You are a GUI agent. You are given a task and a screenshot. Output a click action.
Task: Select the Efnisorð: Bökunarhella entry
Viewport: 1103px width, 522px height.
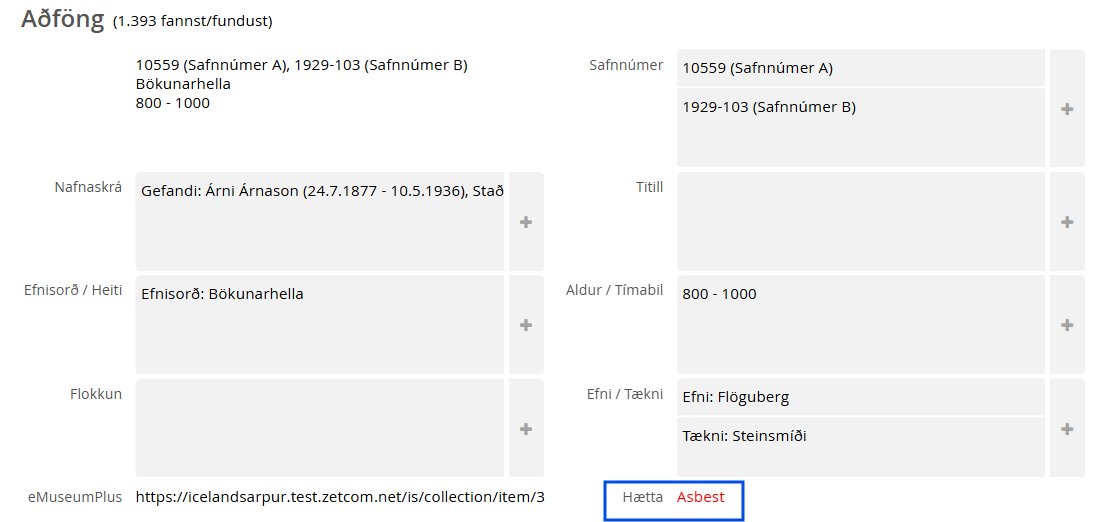tap(222, 294)
